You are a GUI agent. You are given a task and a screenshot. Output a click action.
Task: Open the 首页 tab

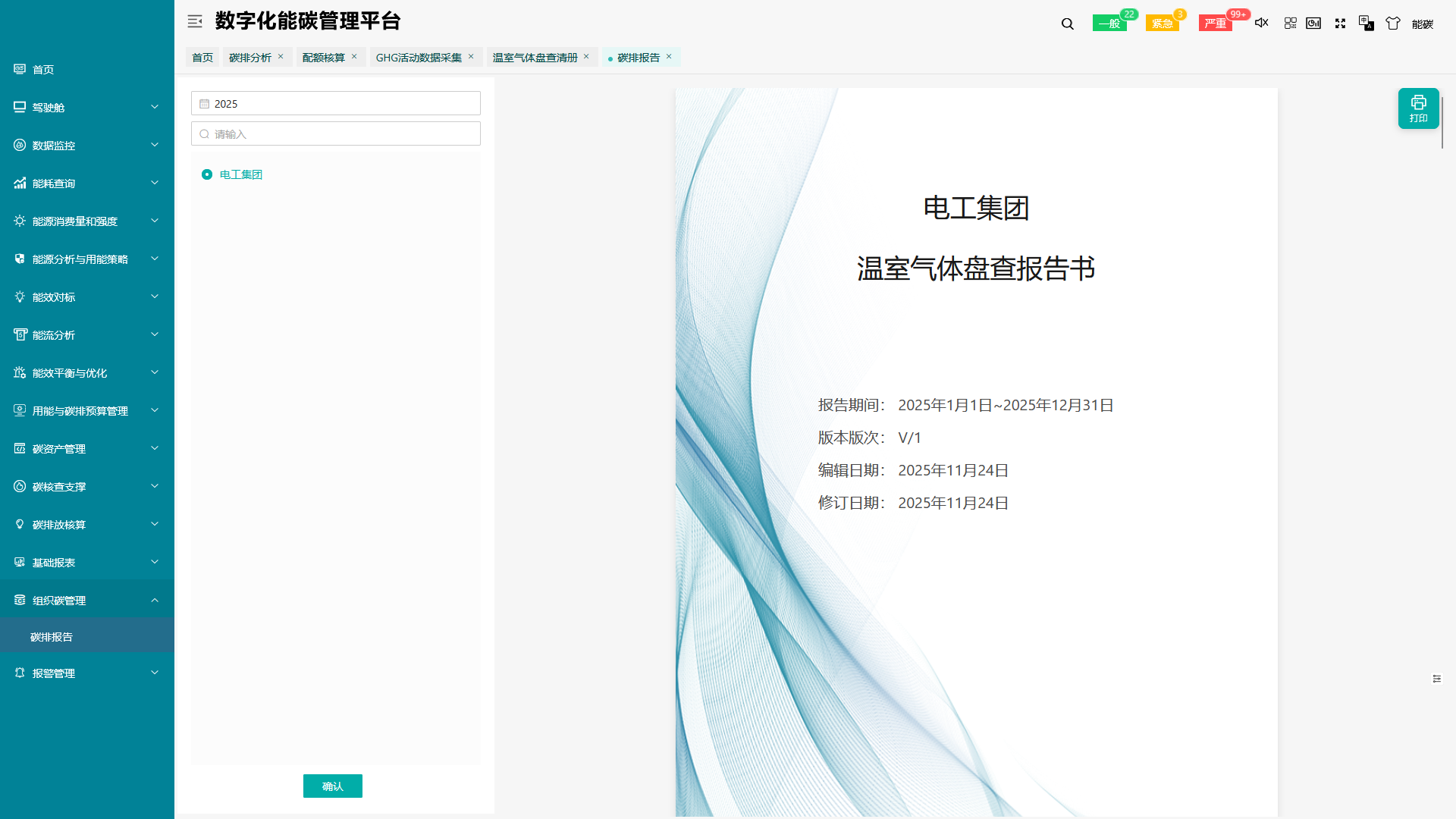click(x=202, y=57)
